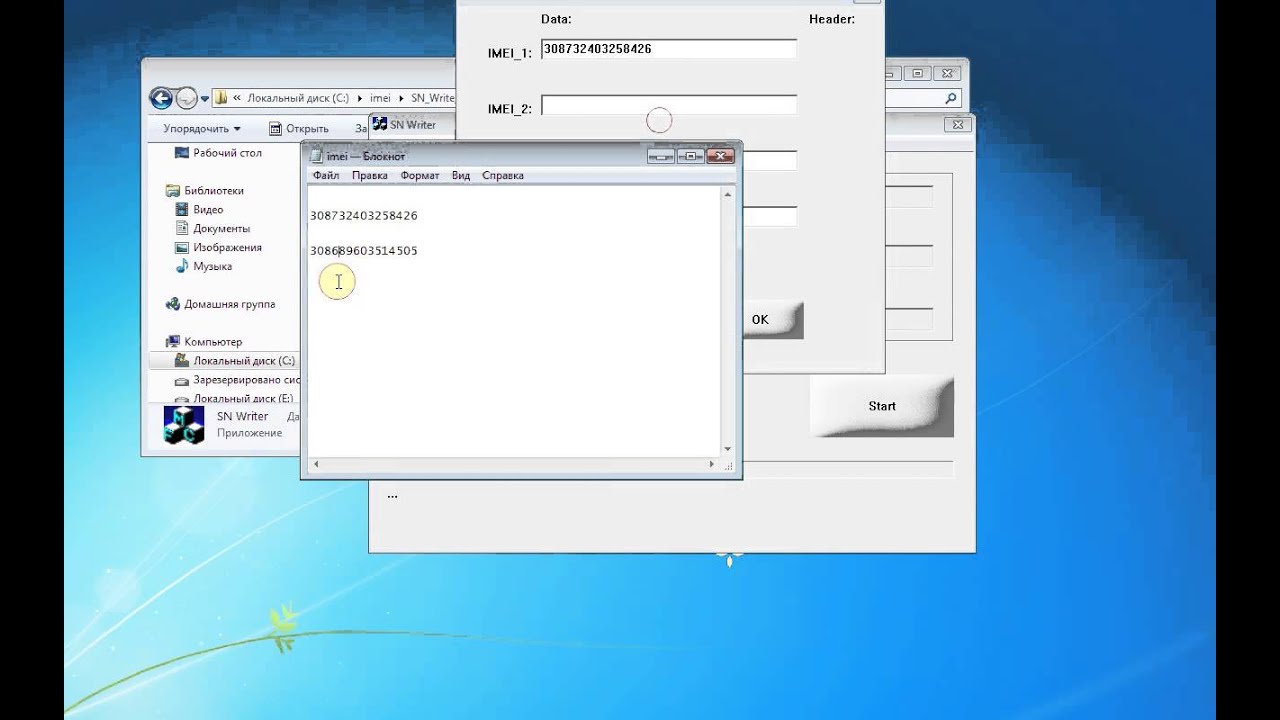Click the line 308689603514505 in Notepad
The width and height of the screenshot is (1280, 720).
pyautogui.click(x=364, y=250)
